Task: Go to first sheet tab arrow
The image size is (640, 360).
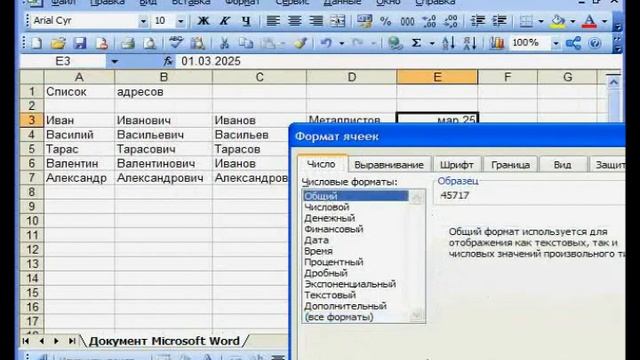Action: [x=26, y=341]
